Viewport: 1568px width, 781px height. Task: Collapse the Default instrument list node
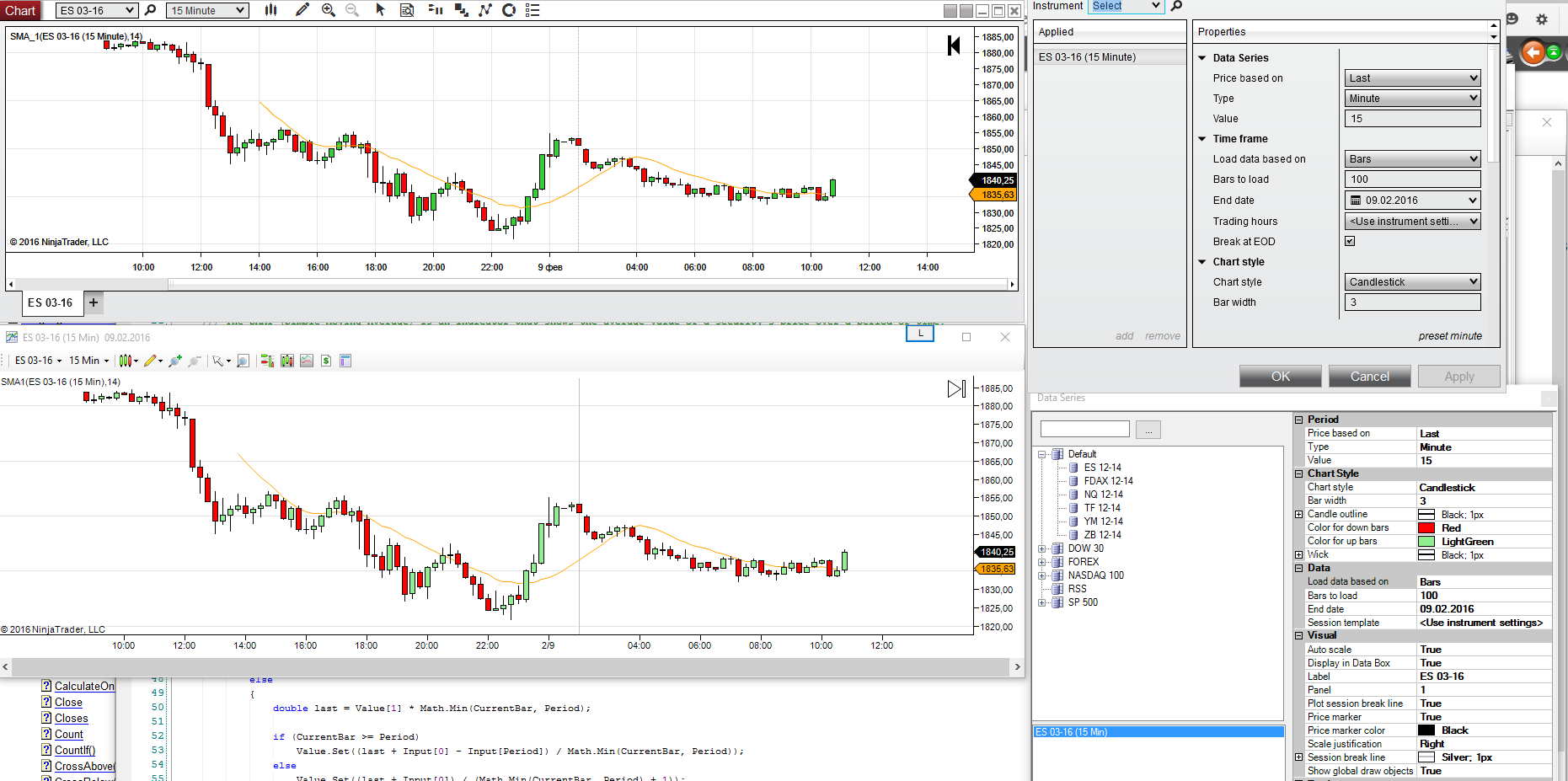(x=1042, y=454)
